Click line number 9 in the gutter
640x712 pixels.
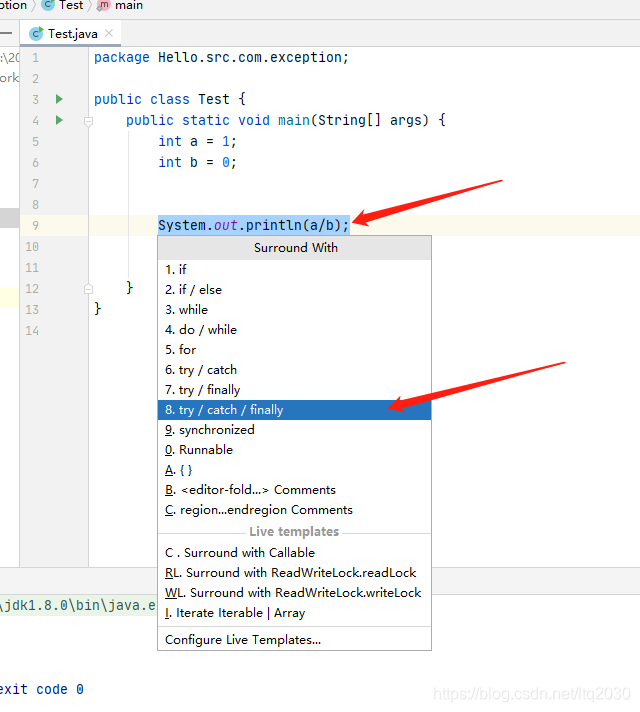[35, 225]
